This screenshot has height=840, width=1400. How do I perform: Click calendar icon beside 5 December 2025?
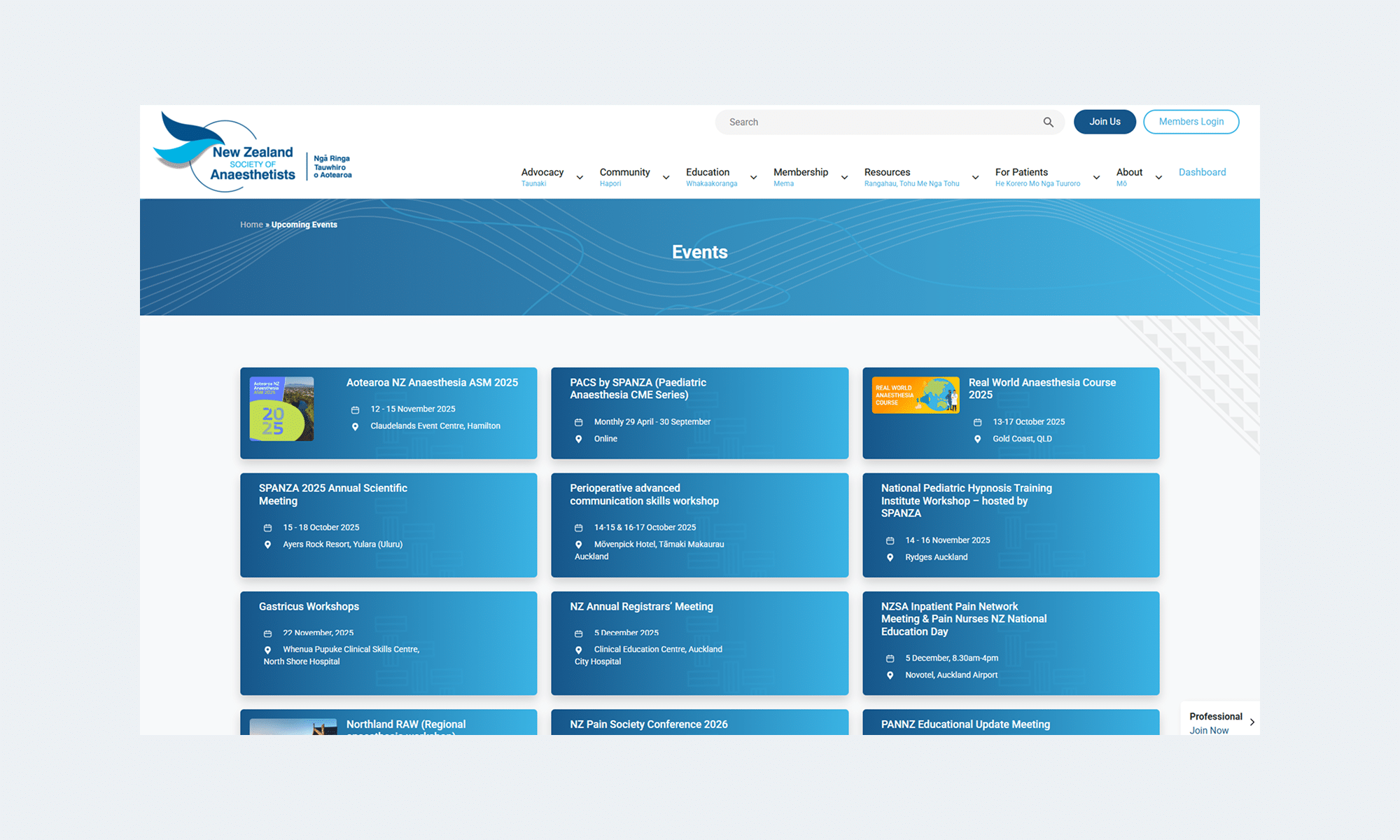[578, 633]
